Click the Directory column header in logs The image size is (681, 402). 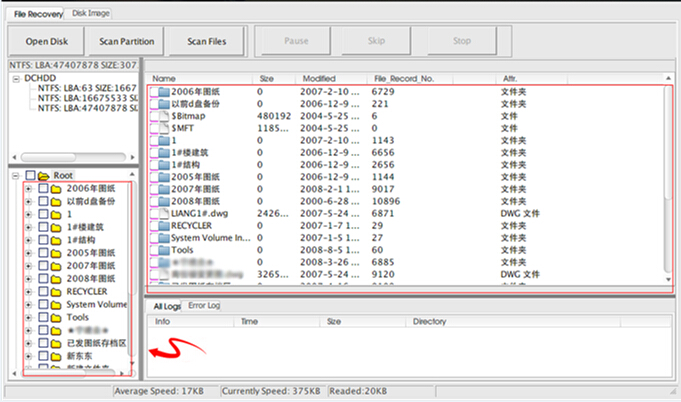tap(512, 322)
